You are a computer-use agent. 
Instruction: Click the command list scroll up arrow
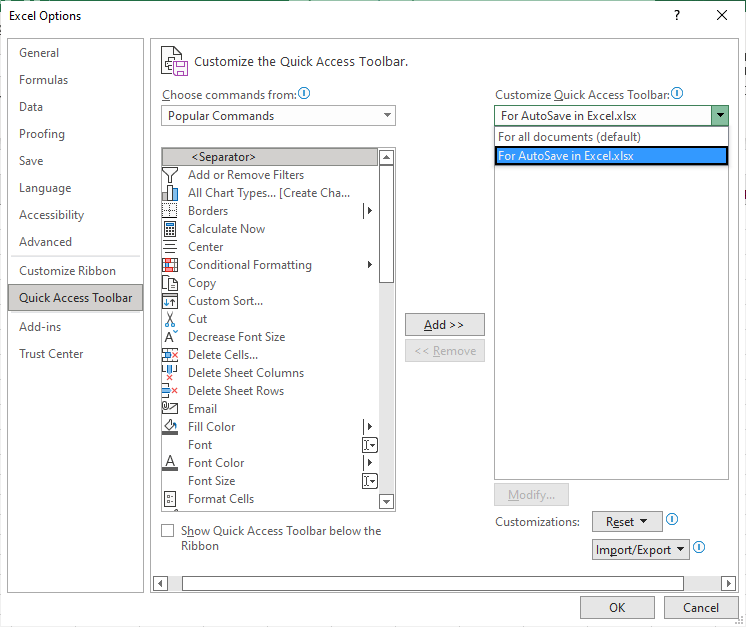coord(386,157)
